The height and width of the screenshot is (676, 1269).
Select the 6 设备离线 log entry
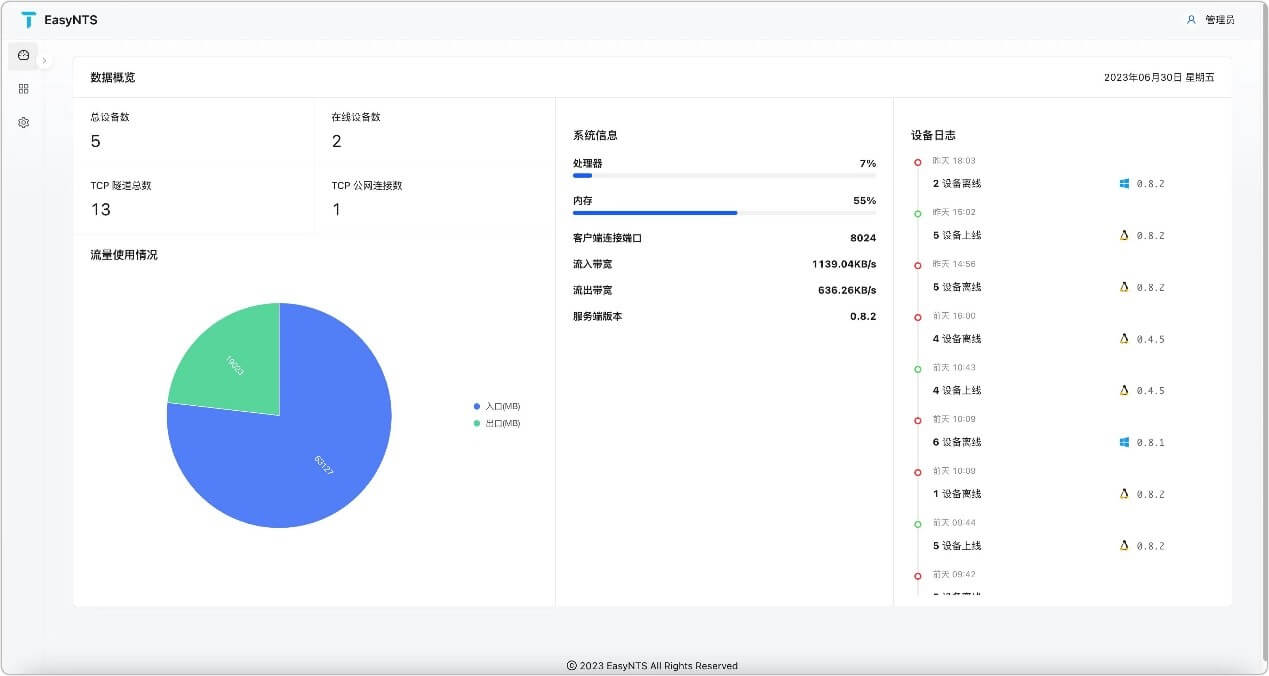point(957,442)
